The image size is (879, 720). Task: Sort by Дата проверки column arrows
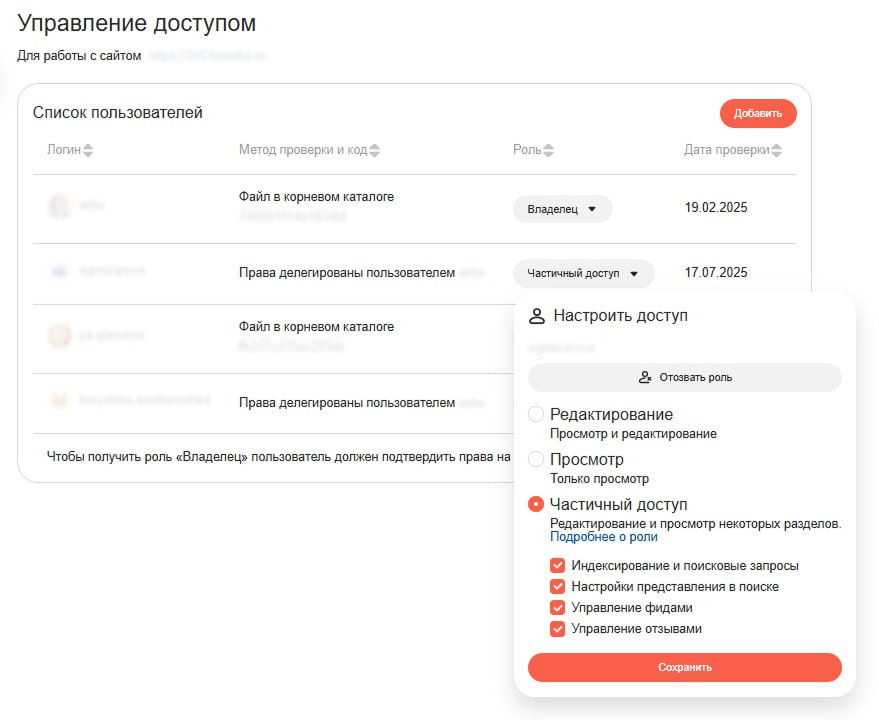pos(777,151)
